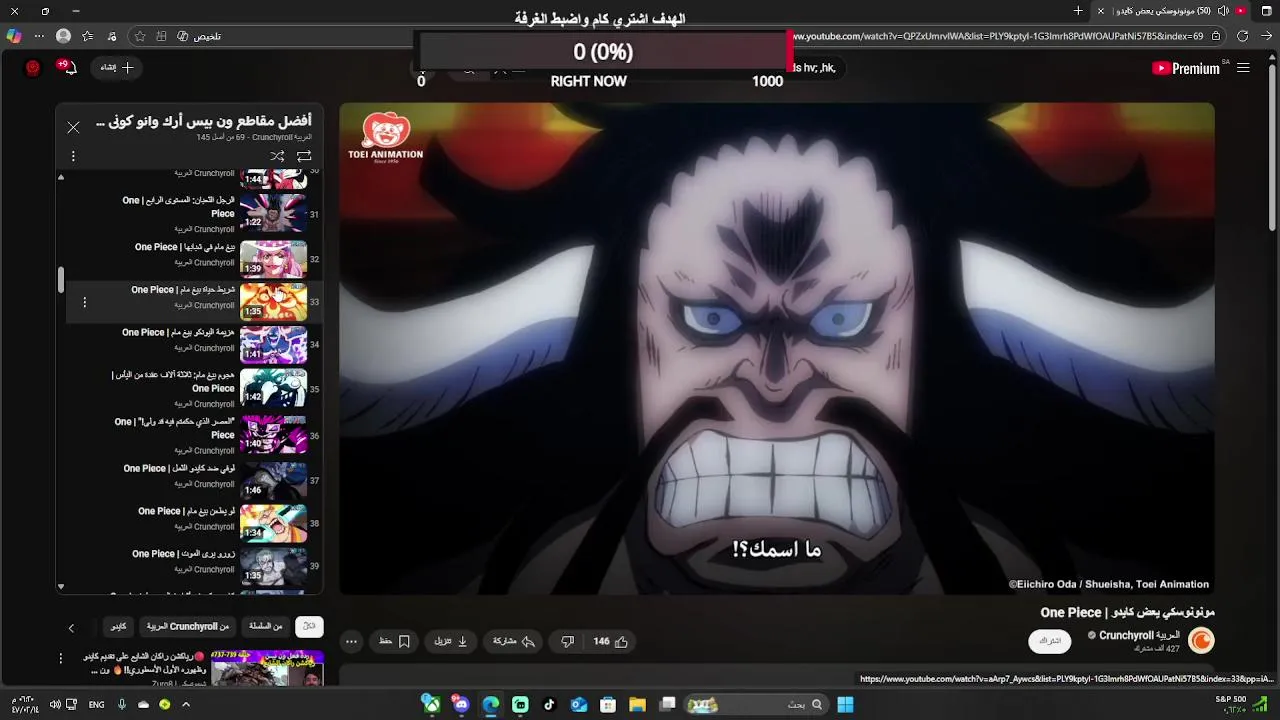The width and height of the screenshot is (1280, 720).
Task: Expand system tray hidden icons chevron
Action: click(186, 704)
